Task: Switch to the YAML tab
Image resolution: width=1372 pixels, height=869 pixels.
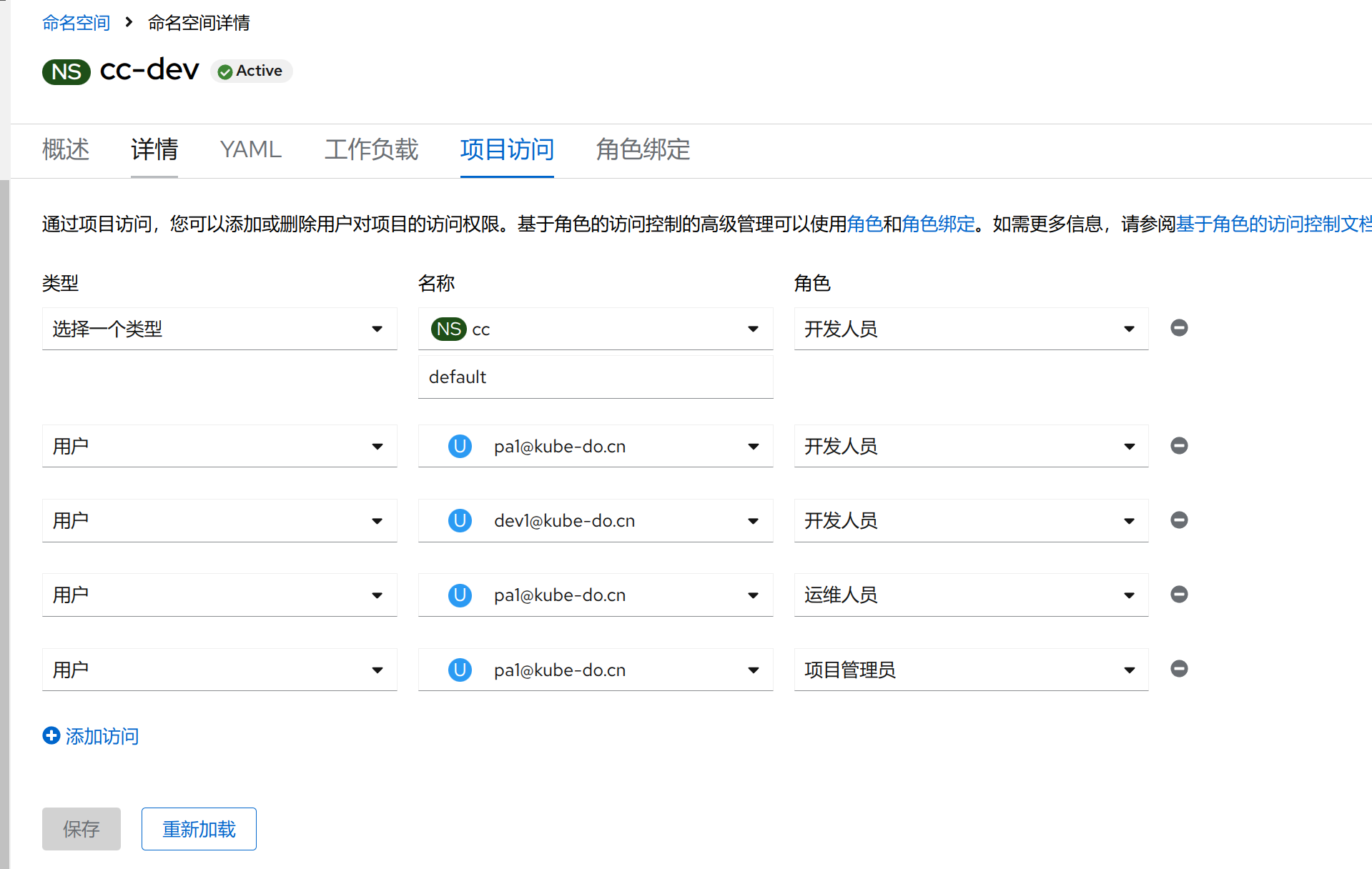Action: click(x=250, y=149)
